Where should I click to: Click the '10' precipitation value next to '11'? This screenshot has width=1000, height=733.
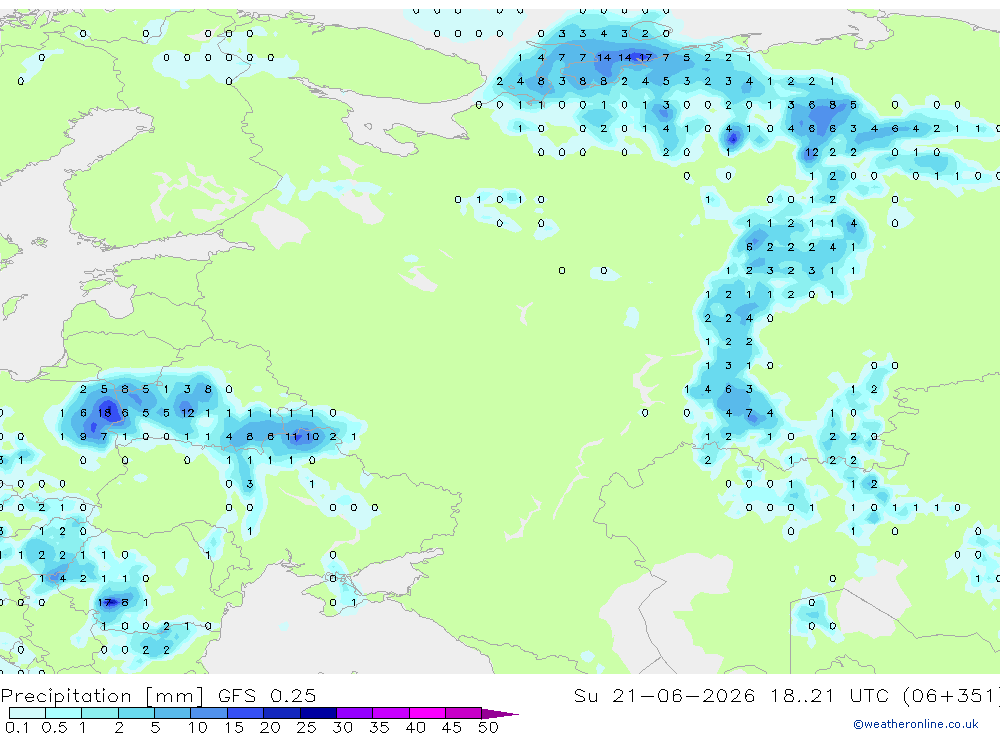tap(312, 436)
